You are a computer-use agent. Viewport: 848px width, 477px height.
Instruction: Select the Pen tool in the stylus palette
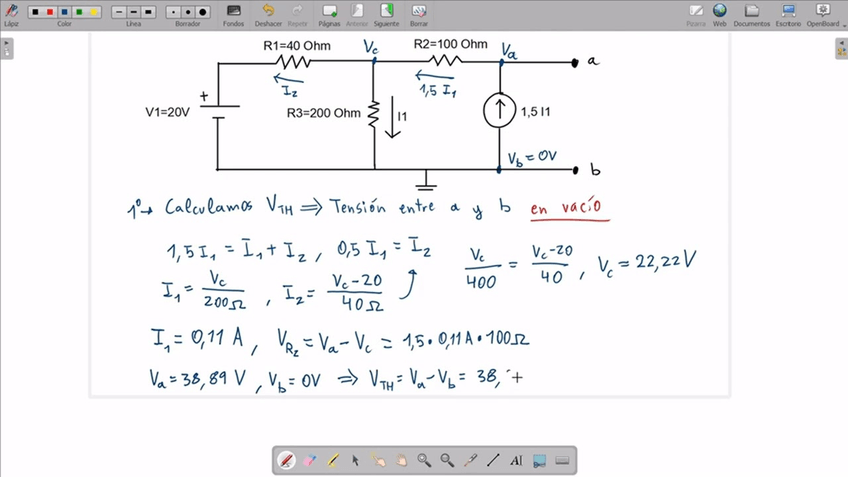coord(287,460)
